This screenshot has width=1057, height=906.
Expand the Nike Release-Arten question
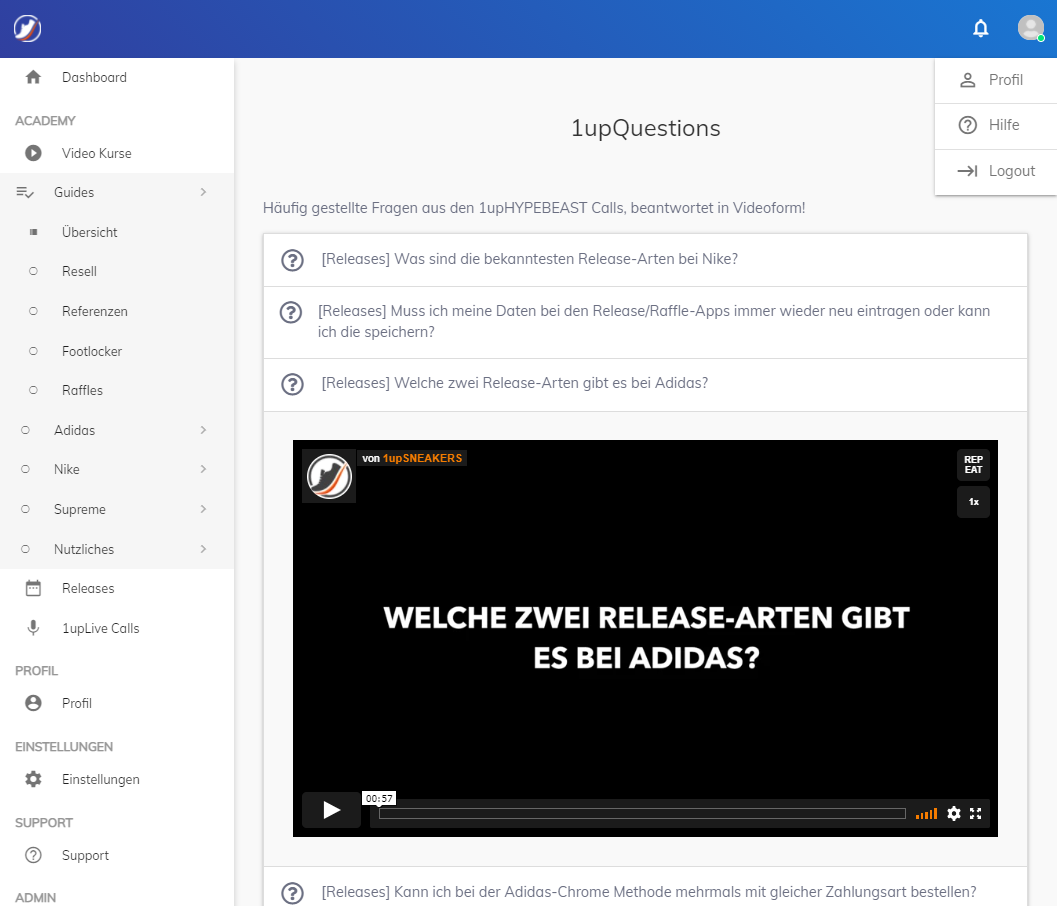click(645, 260)
